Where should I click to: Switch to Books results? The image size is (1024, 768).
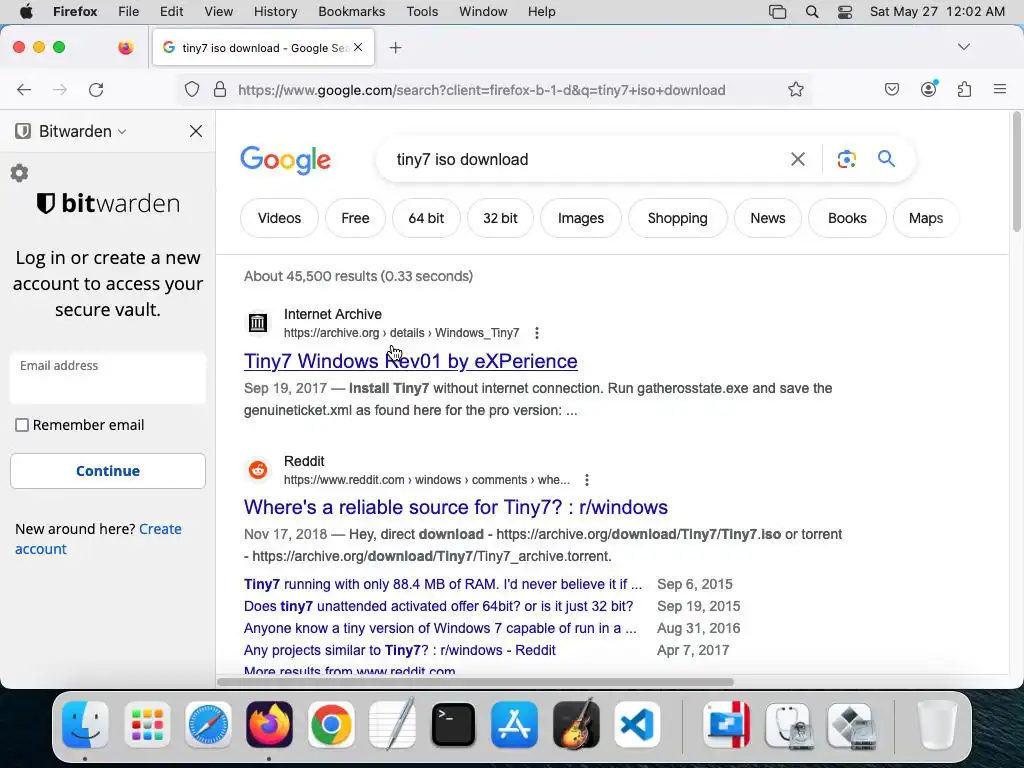(x=847, y=218)
